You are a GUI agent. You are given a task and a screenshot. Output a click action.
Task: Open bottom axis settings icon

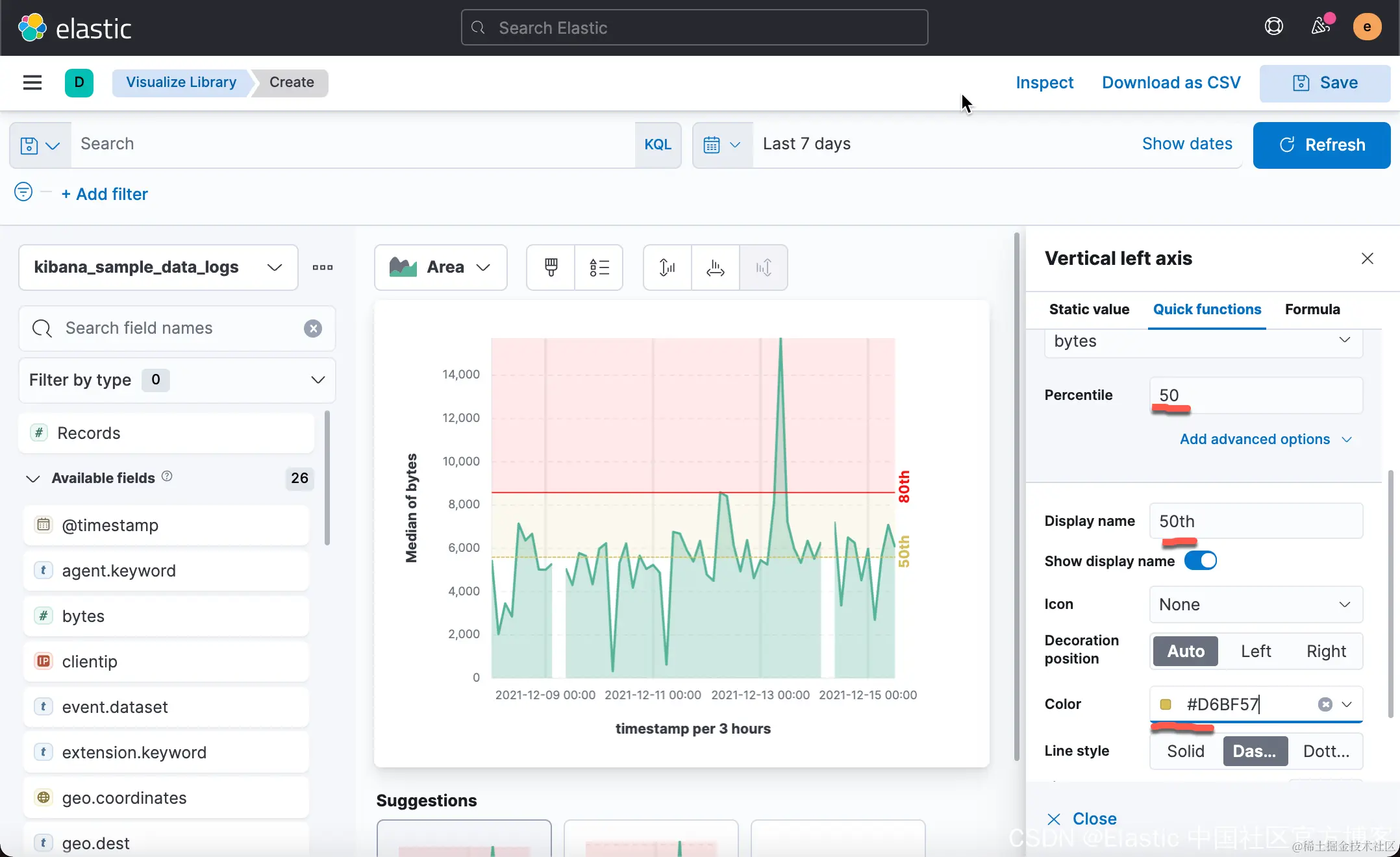click(x=715, y=267)
